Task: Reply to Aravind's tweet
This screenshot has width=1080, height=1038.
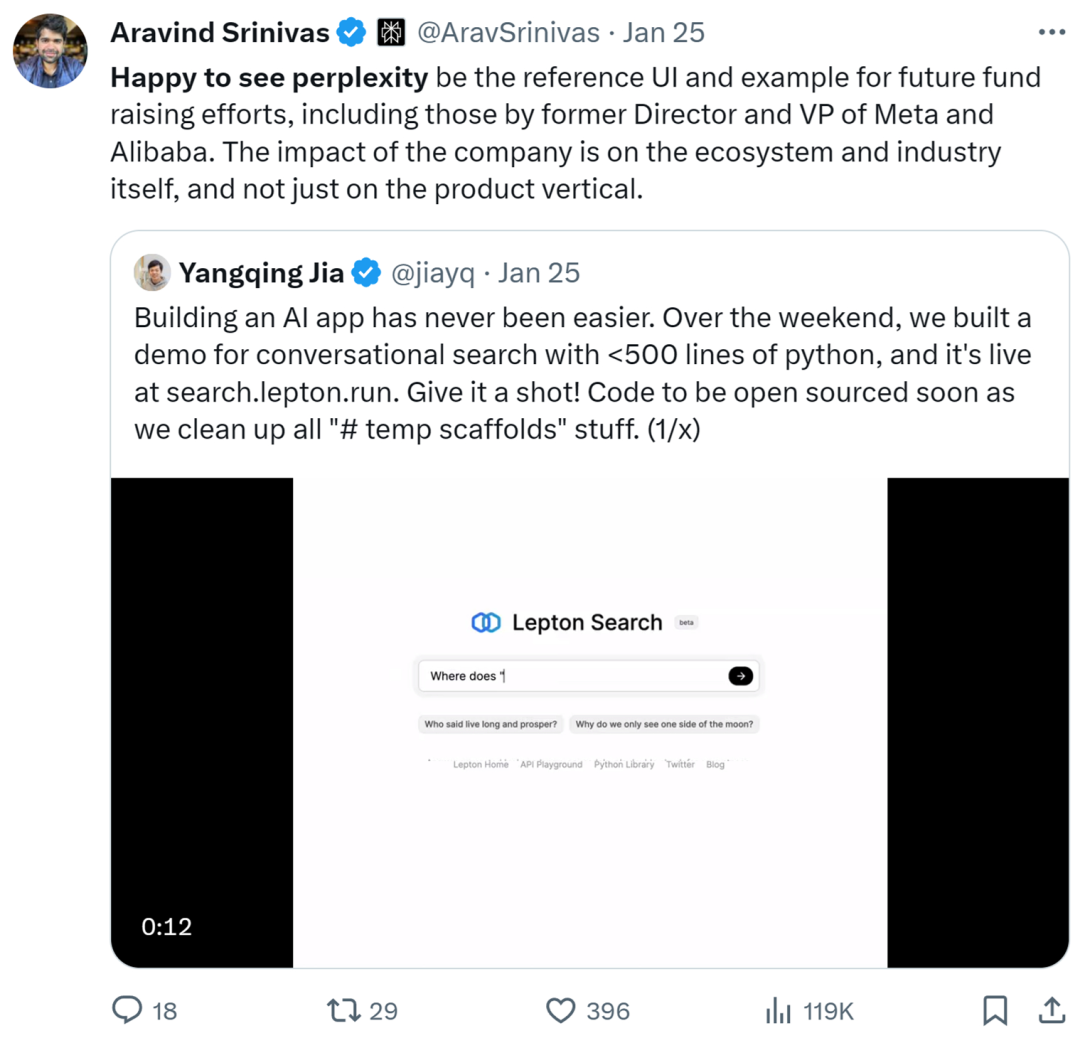Action: tap(128, 1011)
